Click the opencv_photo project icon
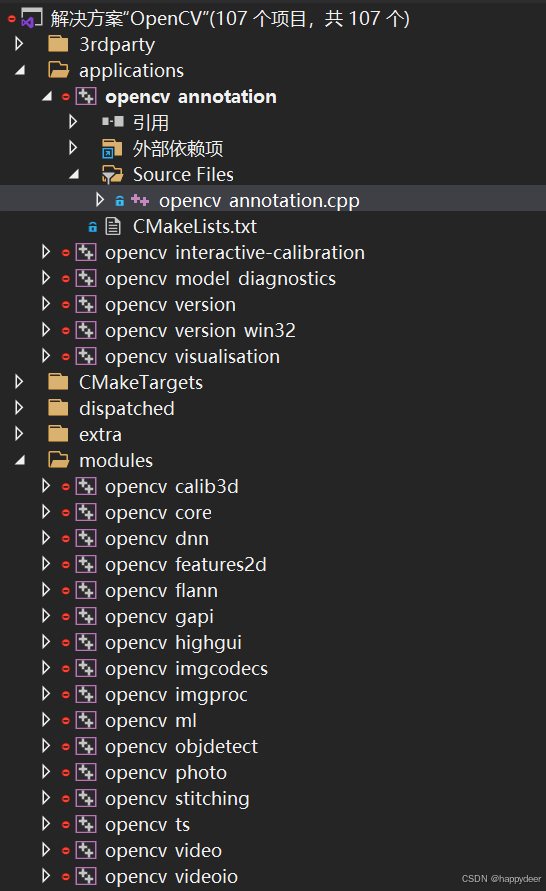This screenshot has height=891, width=546. point(86,773)
